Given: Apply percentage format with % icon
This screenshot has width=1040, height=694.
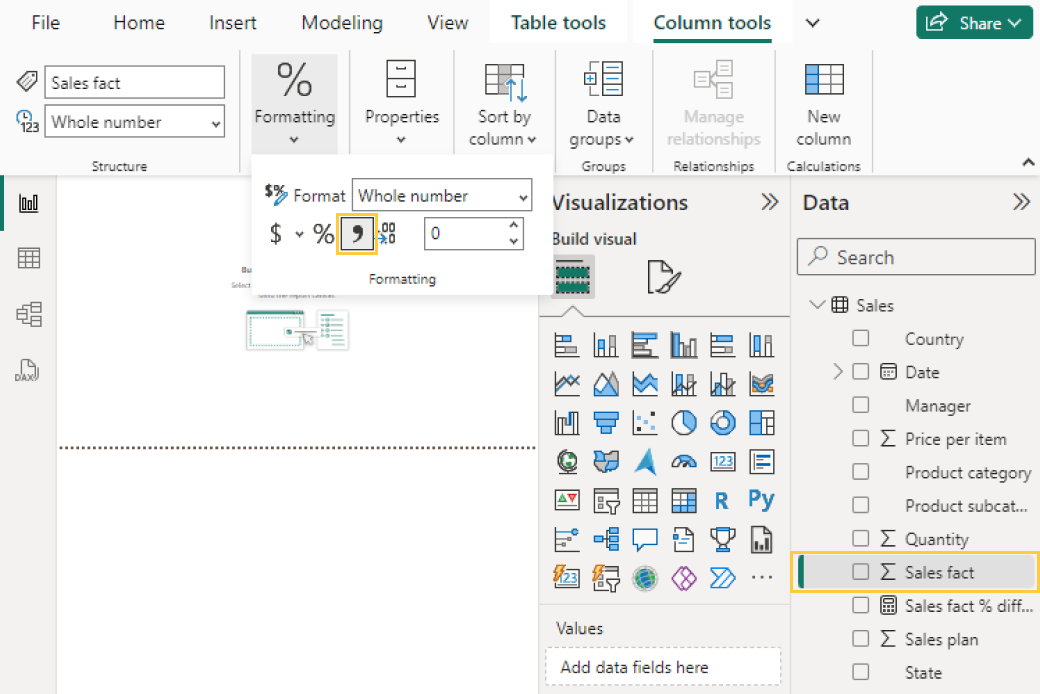Looking at the screenshot, I should 324,234.
